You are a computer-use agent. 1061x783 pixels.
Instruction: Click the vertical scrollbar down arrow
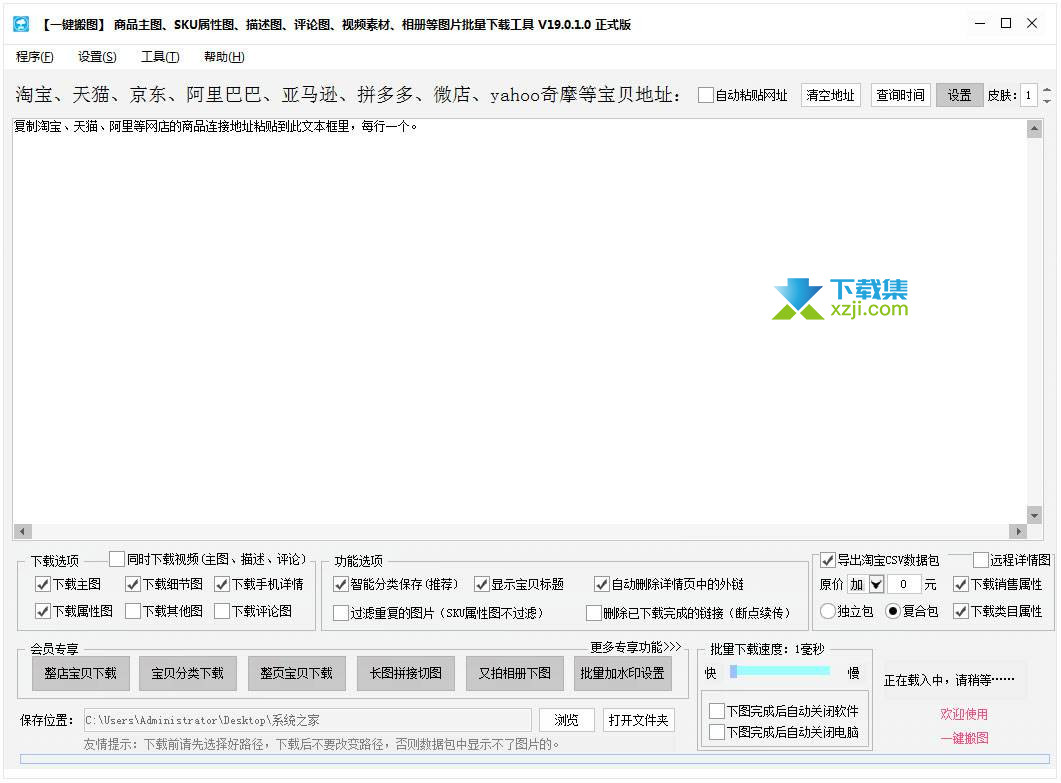[x=1034, y=516]
